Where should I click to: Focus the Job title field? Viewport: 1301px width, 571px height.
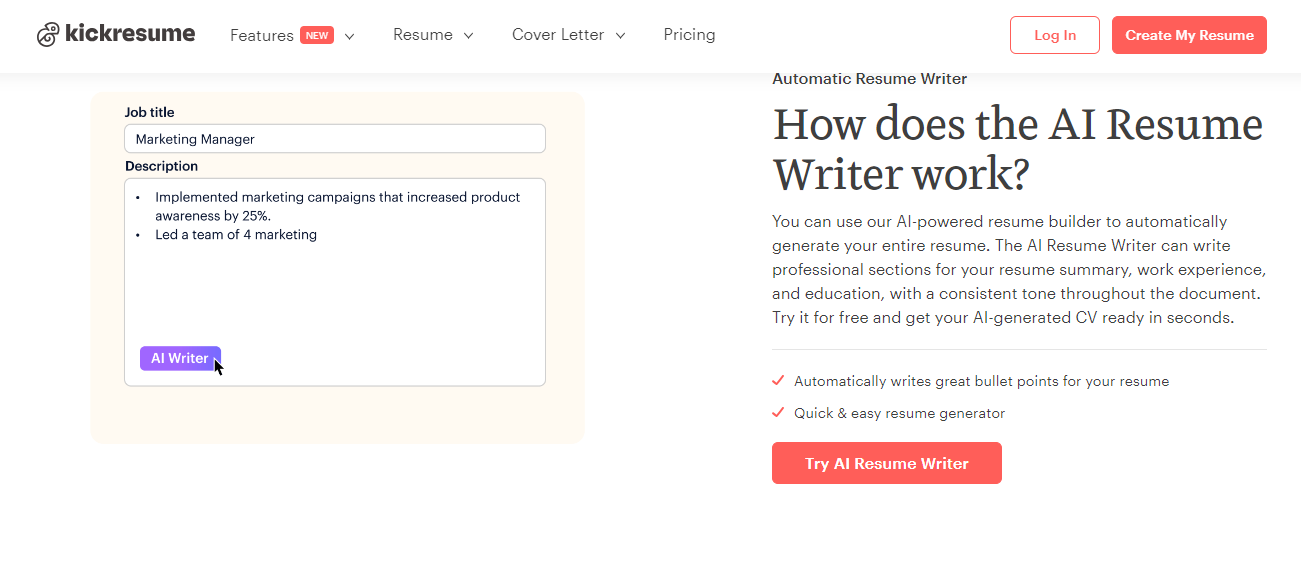(335, 139)
